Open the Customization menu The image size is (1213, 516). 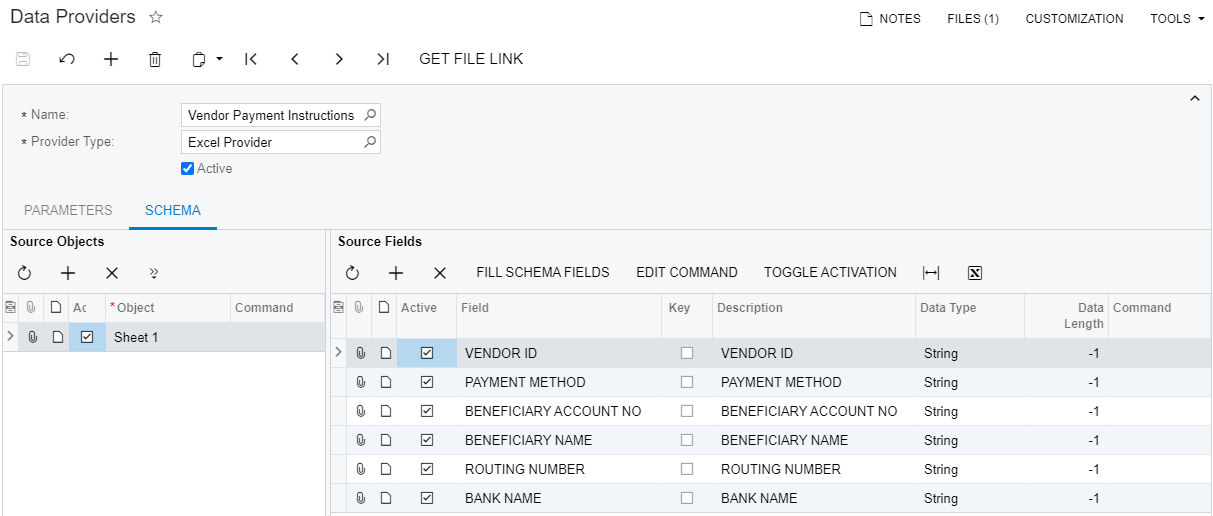click(1074, 19)
